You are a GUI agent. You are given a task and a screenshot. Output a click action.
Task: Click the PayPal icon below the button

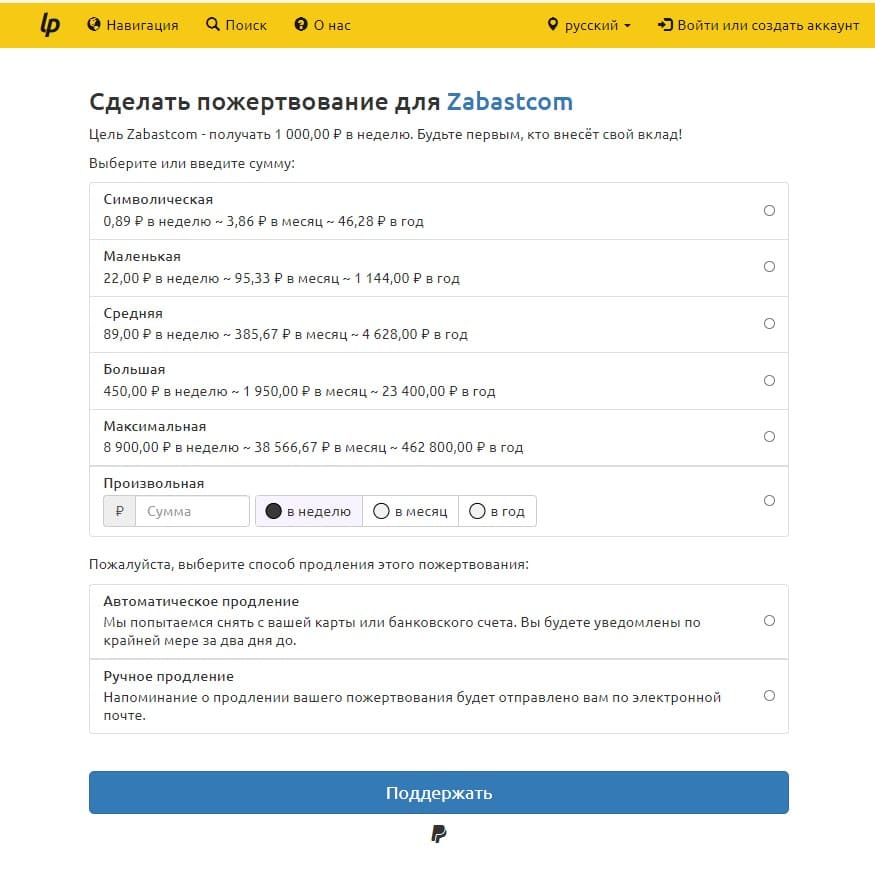pyautogui.click(x=438, y=834)
